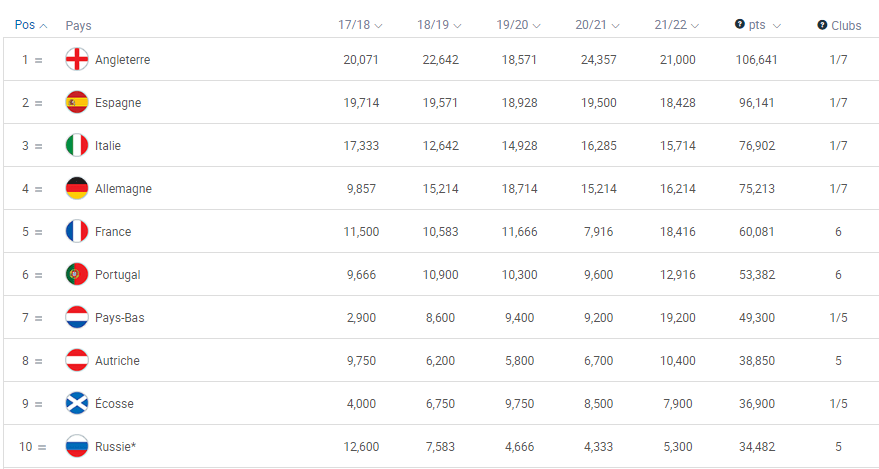
Task: Sort by the 21/22 season column
Action: click(677, 25)
